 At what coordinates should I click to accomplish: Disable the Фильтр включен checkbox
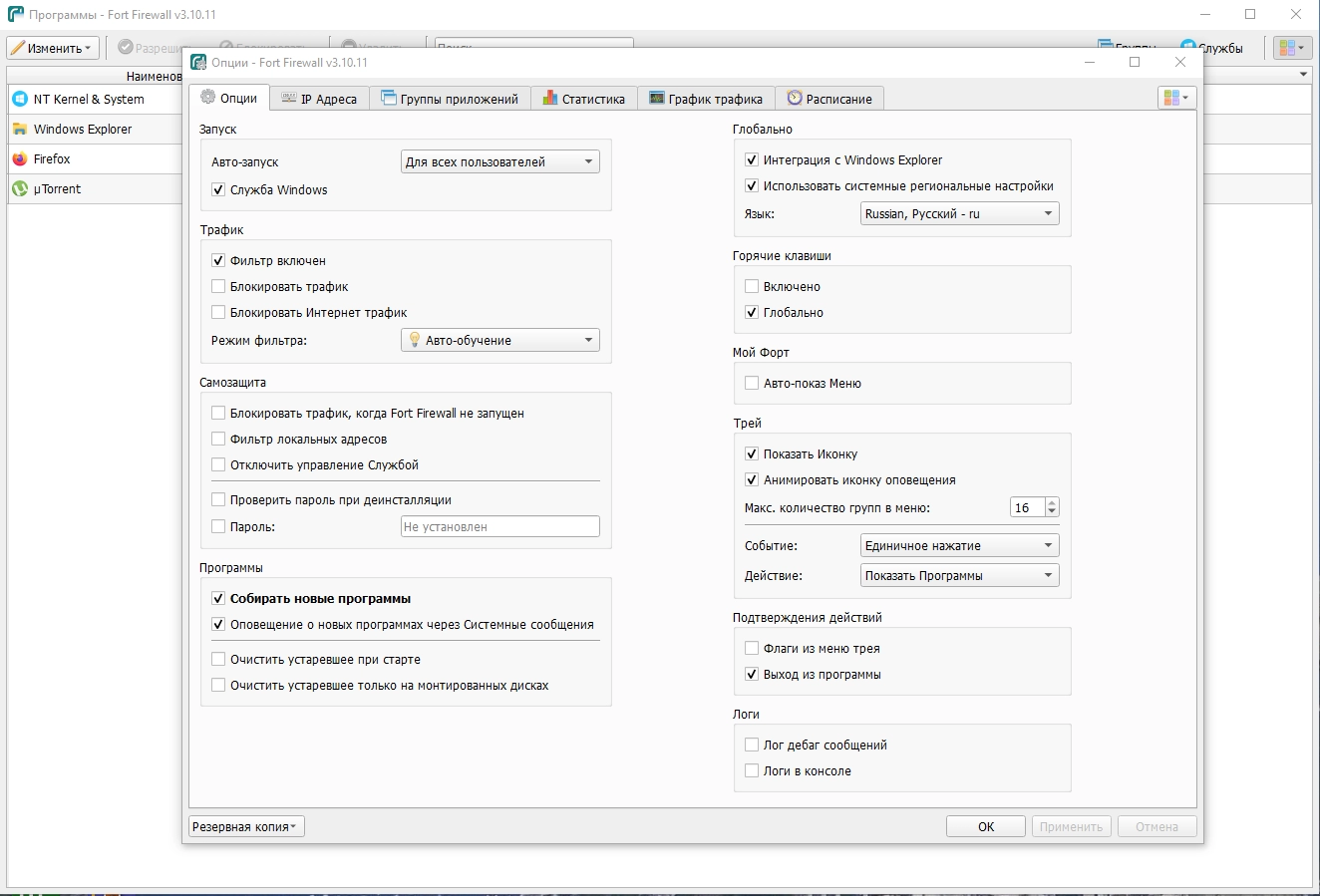(218, 261)
